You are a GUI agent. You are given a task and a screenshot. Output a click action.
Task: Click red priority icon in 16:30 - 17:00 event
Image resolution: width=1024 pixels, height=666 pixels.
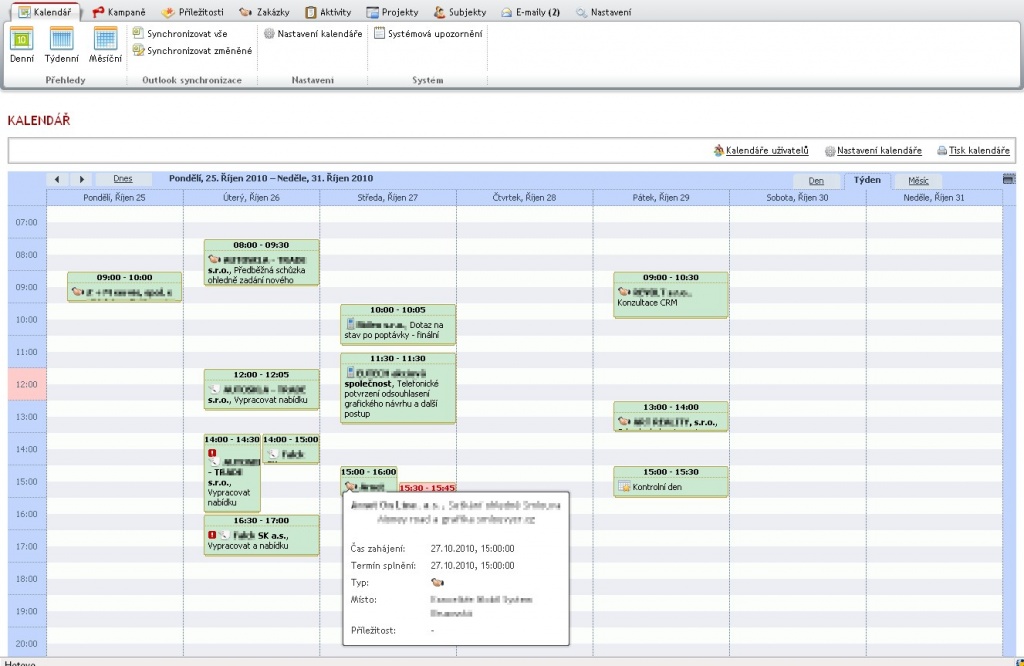212,535
